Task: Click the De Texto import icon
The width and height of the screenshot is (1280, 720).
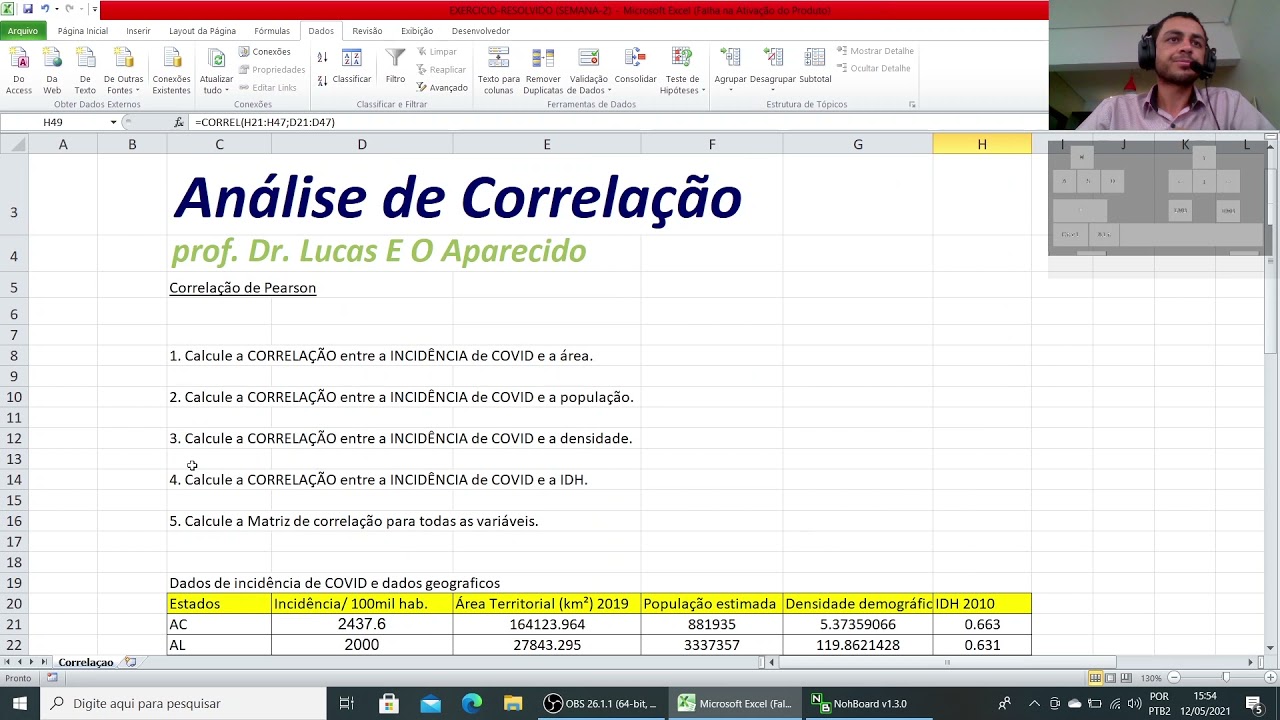Action: [x=85, y=70]
